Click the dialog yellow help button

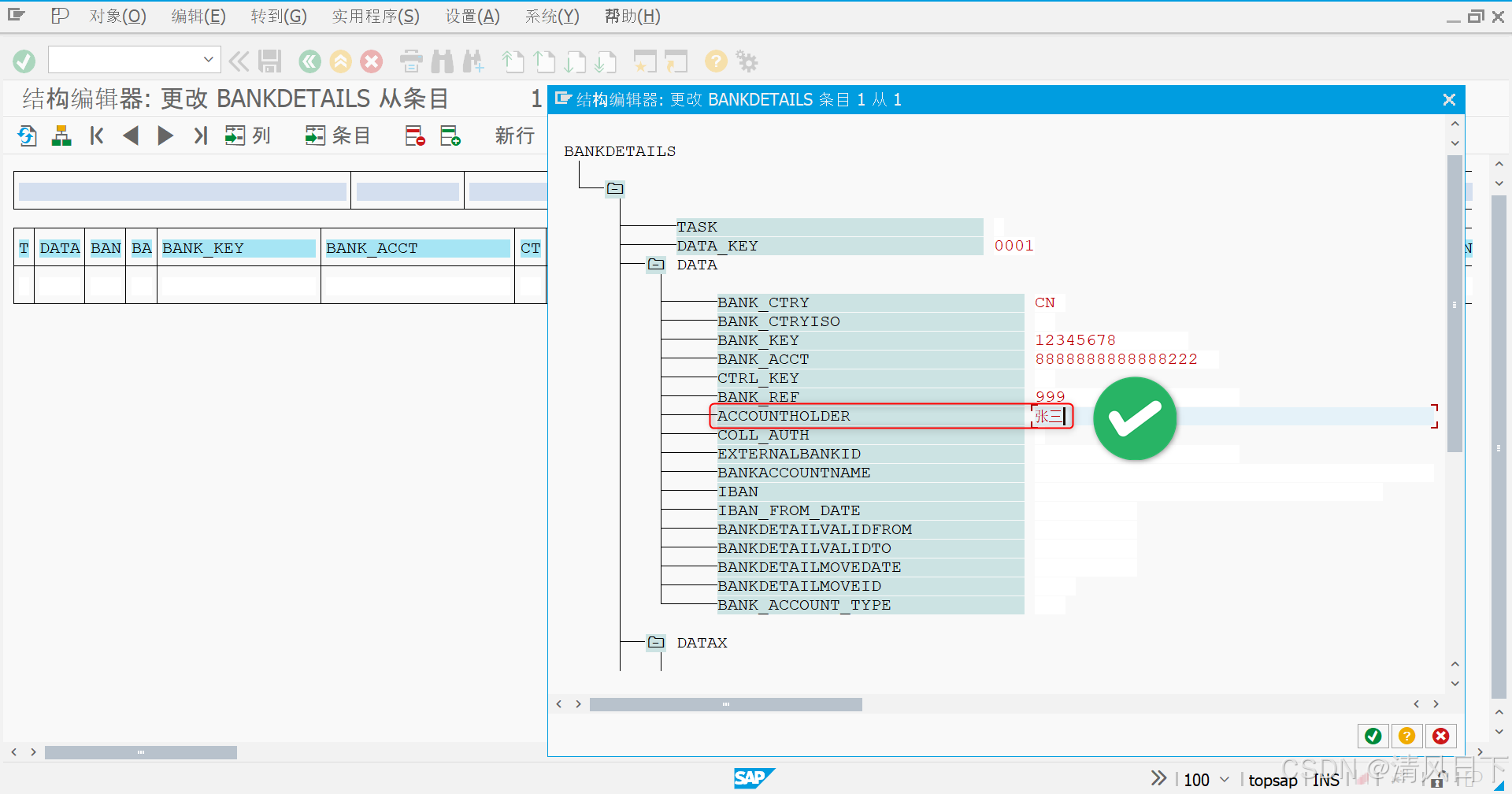[1407, 736]
